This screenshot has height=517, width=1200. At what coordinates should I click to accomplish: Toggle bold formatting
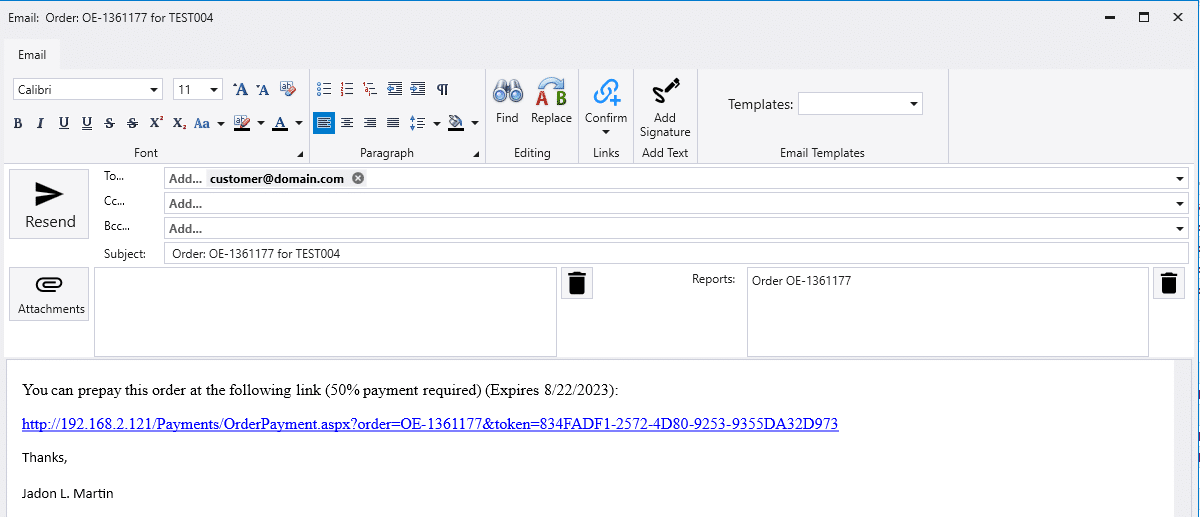pos(18,123)
